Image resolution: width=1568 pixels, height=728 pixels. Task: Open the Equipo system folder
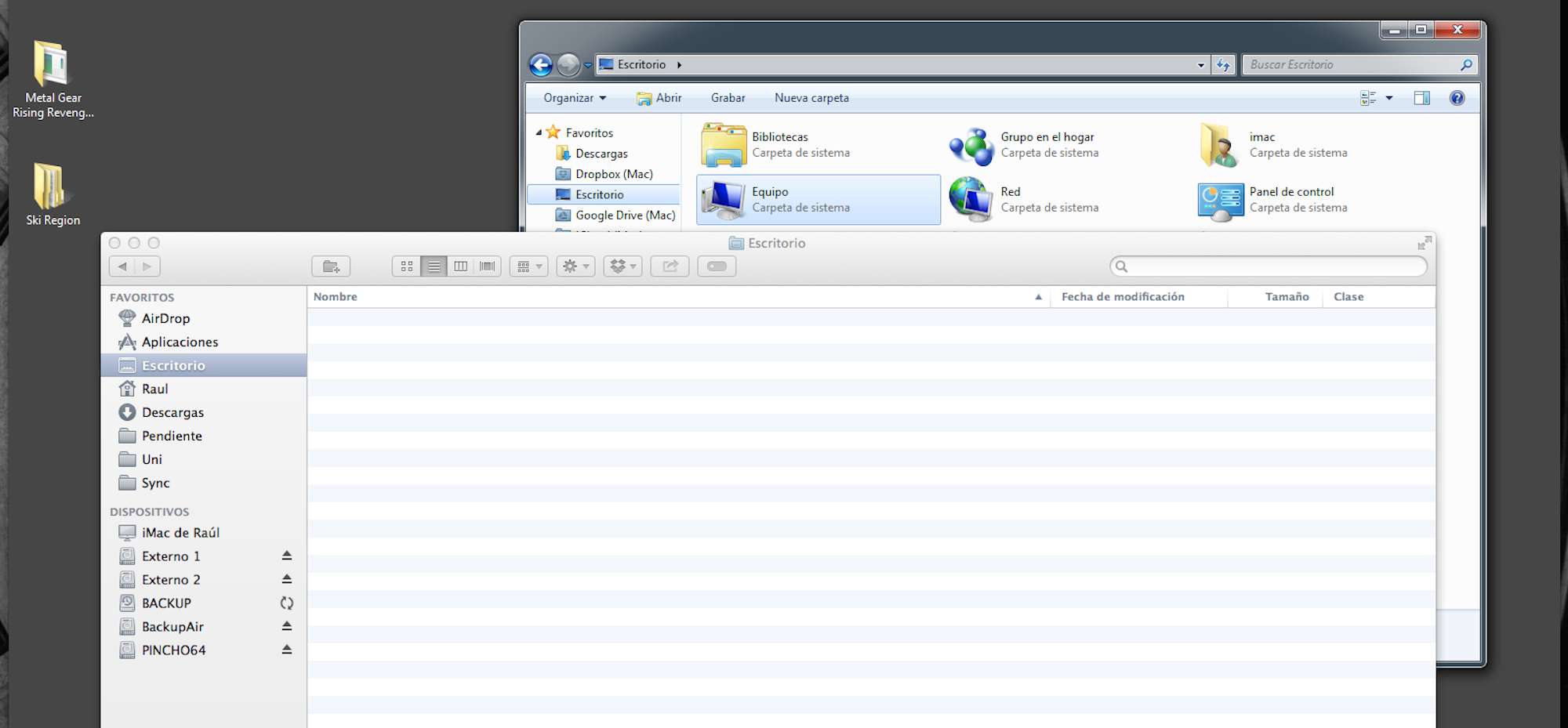click(x=818, y=200)
